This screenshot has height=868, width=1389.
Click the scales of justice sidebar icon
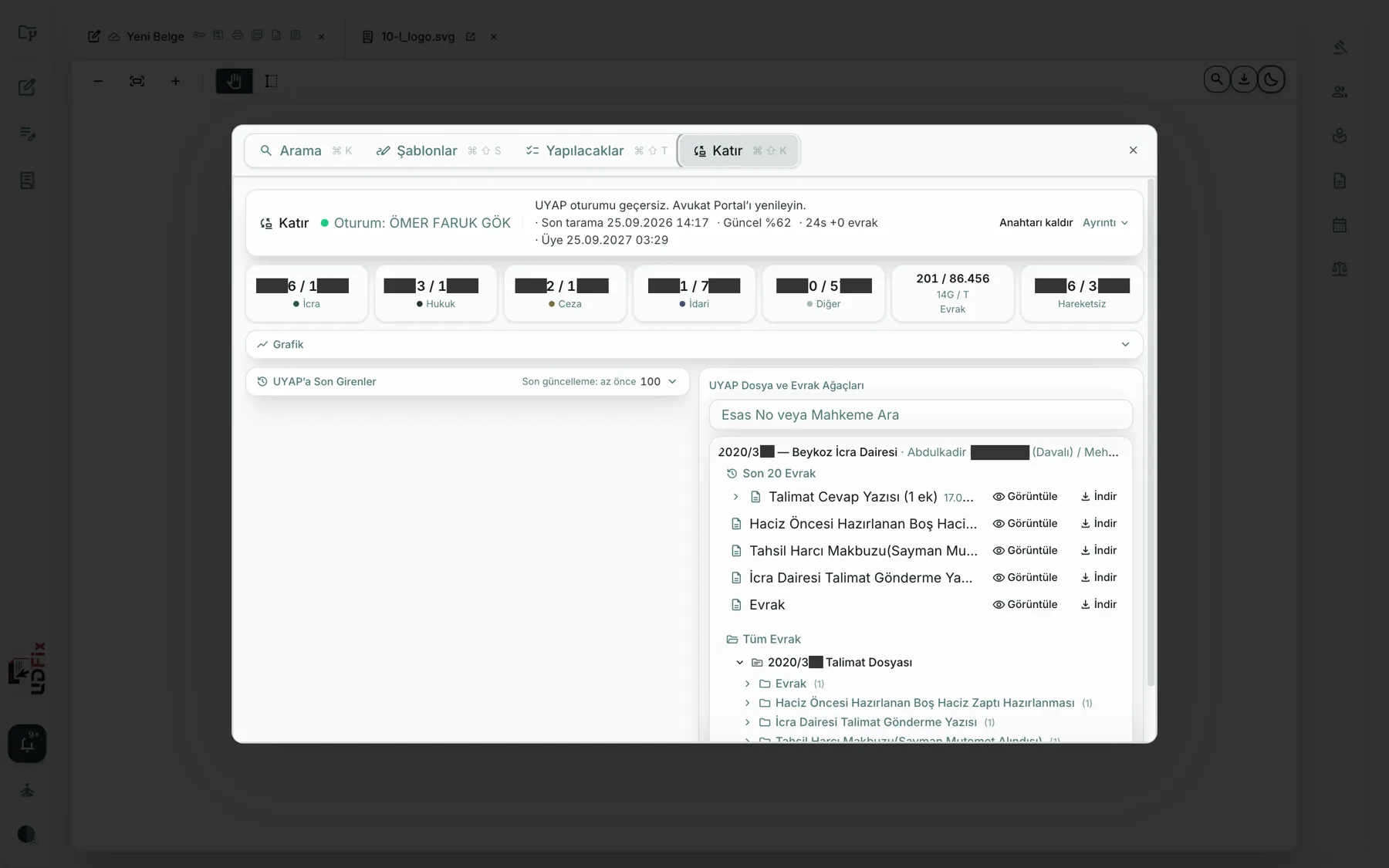point(1340,269)
